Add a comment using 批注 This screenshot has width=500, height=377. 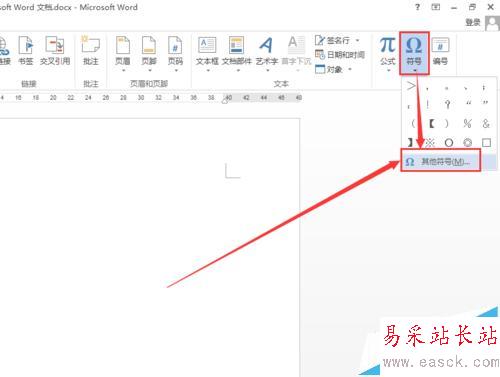point(91,51)
